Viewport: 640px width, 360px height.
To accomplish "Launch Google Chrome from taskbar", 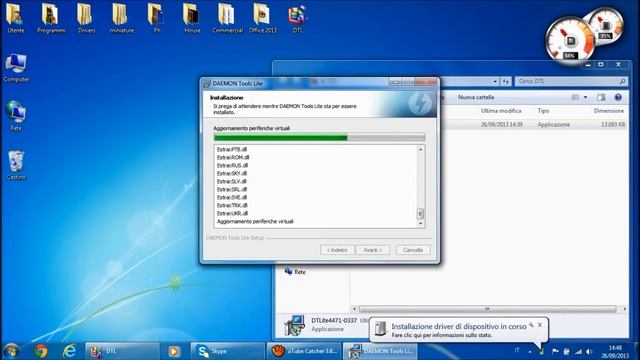I will pyautogui.click(x=40, y=351).
